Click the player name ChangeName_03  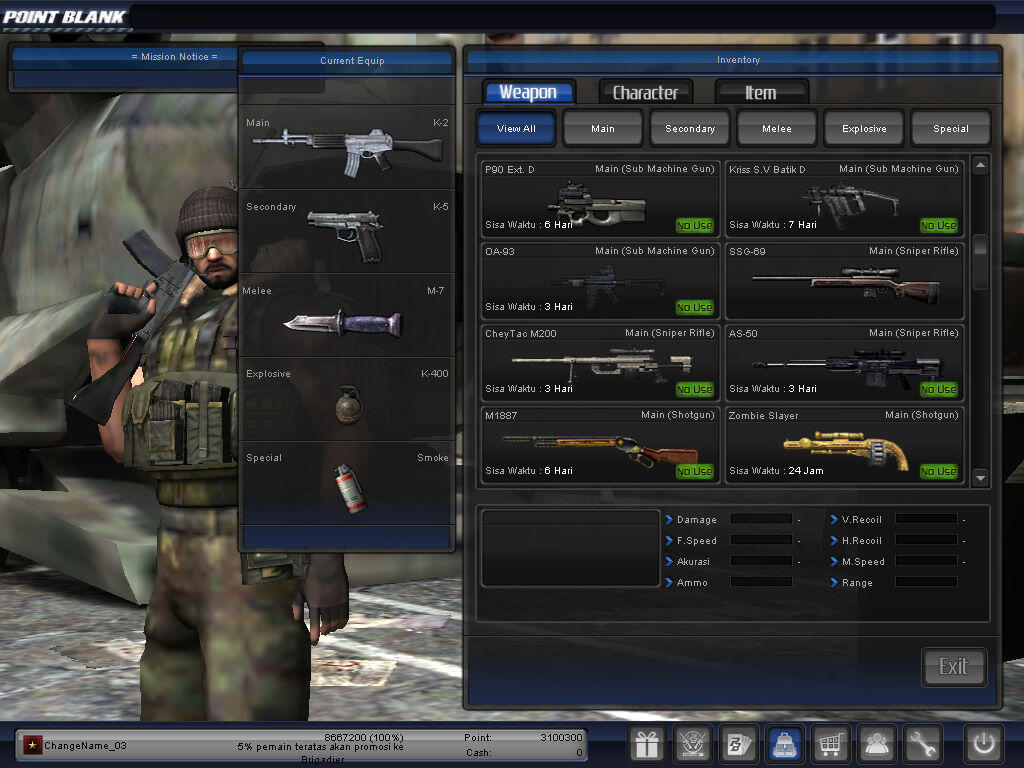click(85, 745)
